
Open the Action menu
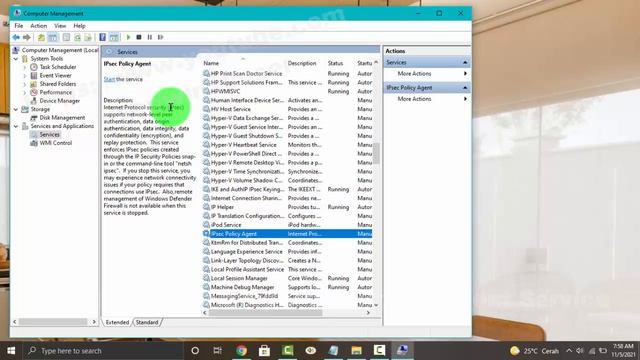(x=39, y=26)
